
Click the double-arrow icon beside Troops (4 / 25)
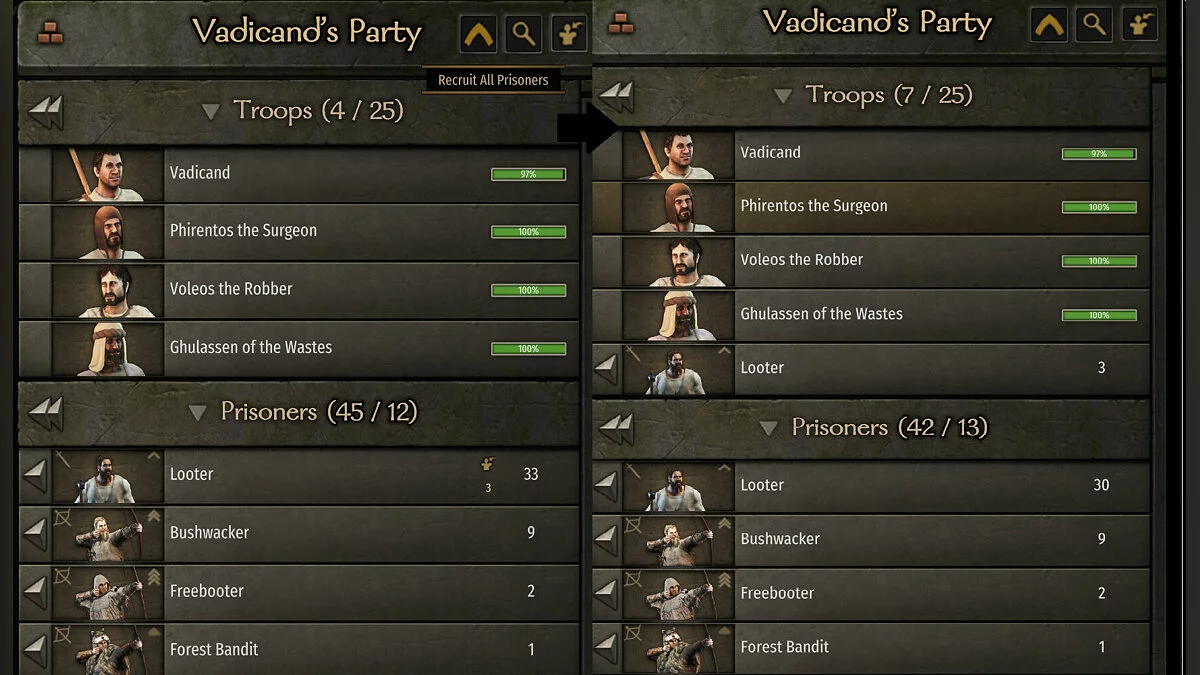[x=46, y=111]
